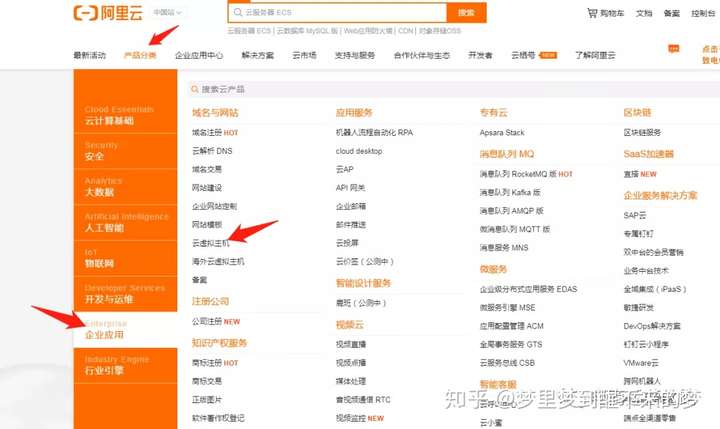
Task: Open Apsara Stack product link
Action: (x=502, y=133)
